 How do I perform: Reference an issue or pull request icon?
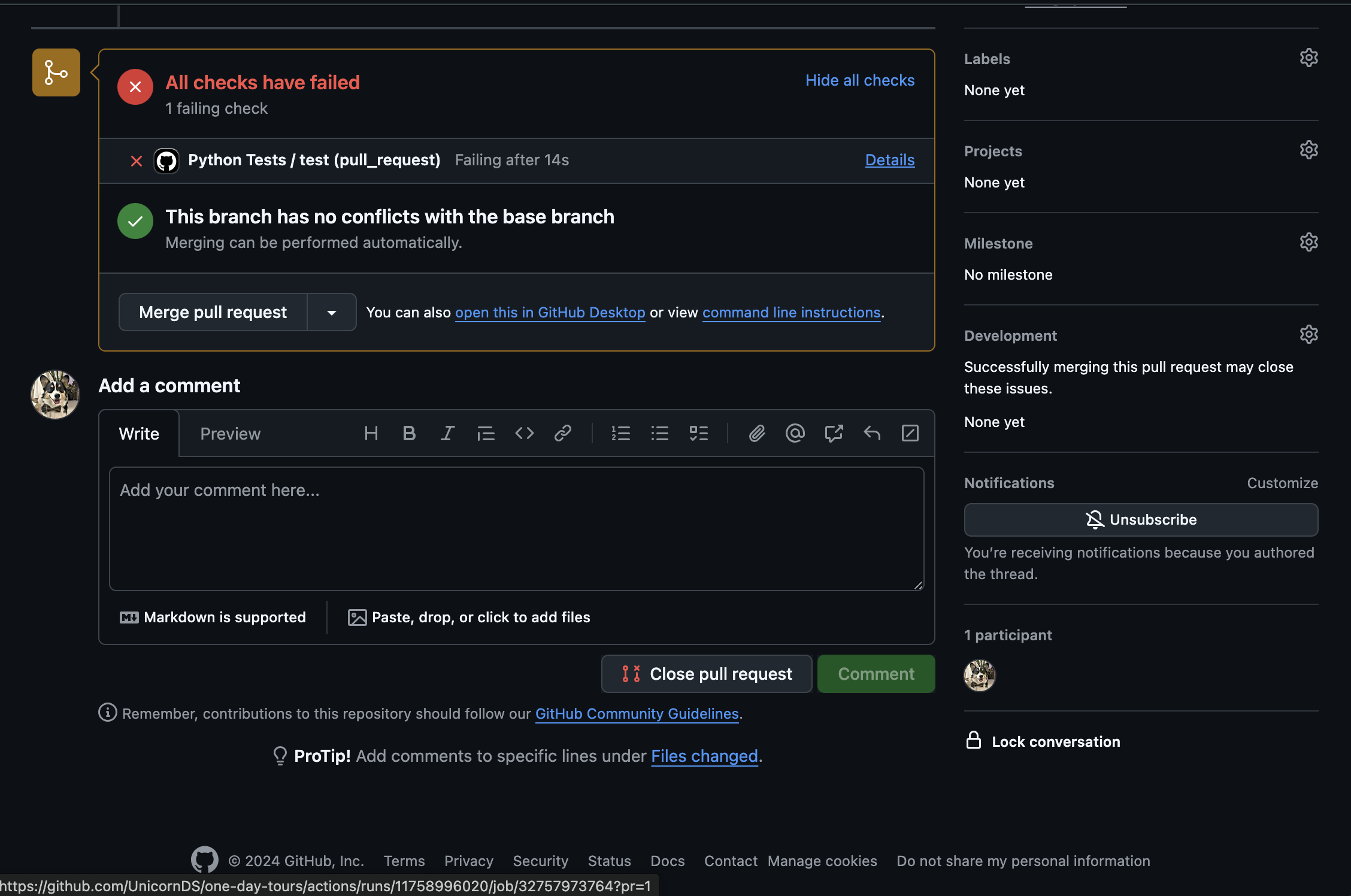coord(834,433)
